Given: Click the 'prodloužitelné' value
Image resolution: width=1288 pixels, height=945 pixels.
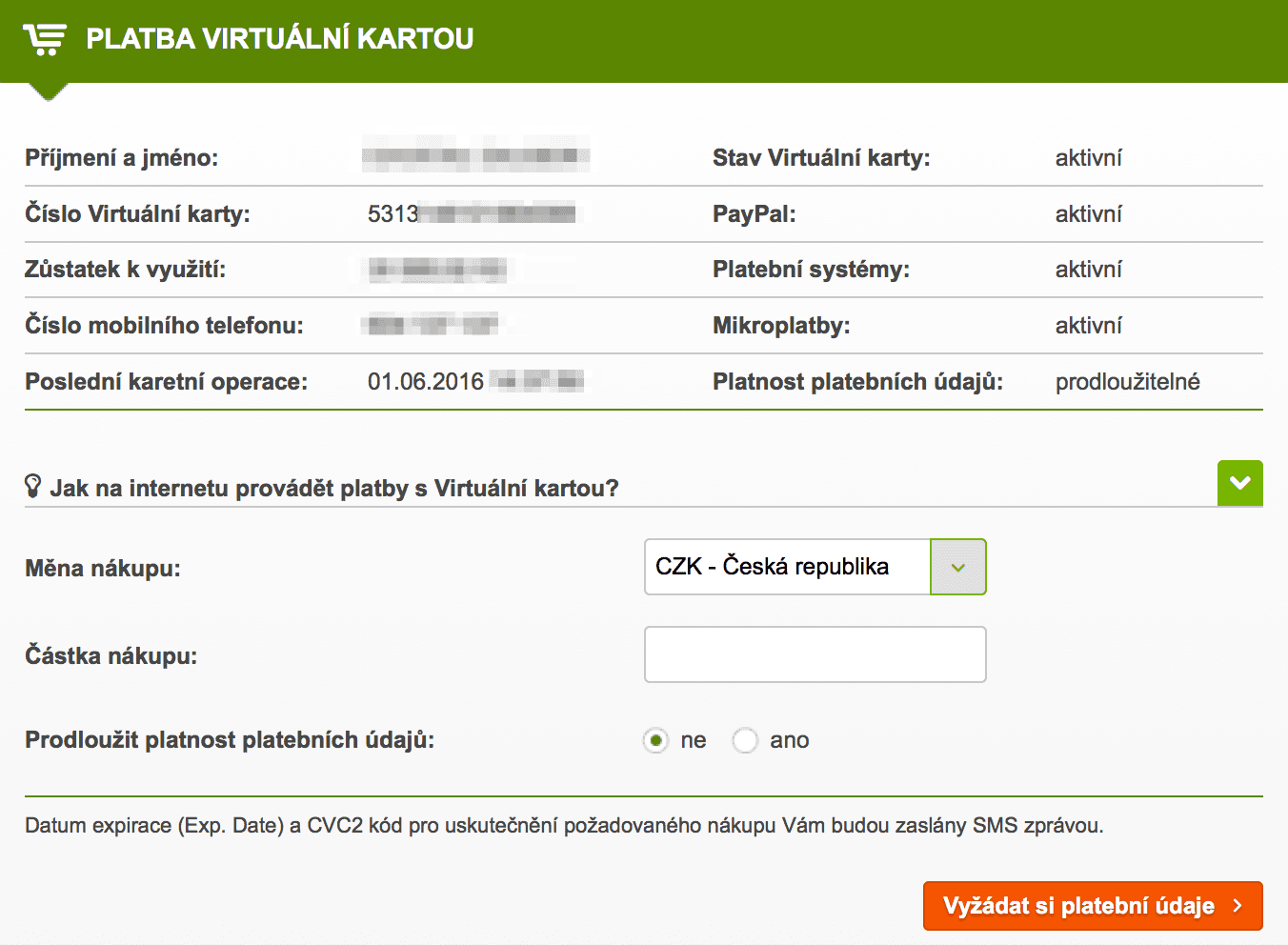Looking at the screenshot, I should (x=1127, y=382).
